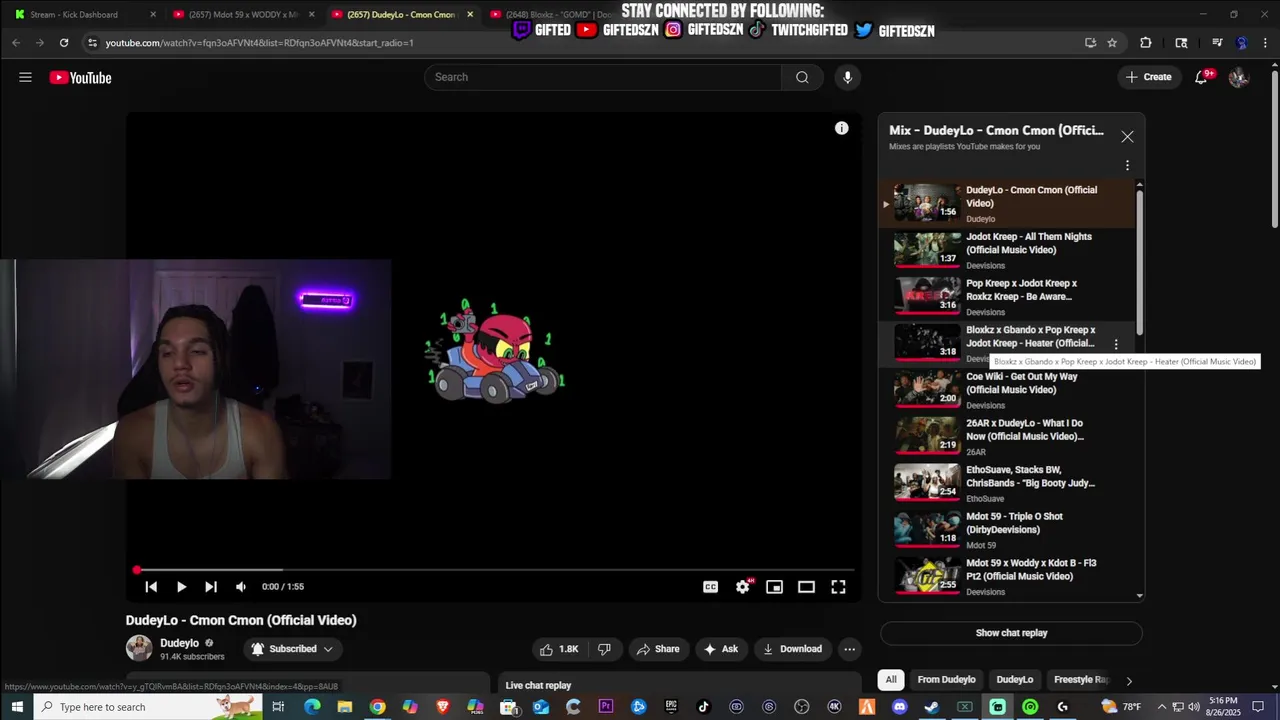Viewport: 1280px width, 720px height.
Task: Select the From Dudeylo filter chip
Action: pyautogui.click(x=946, y=680)
